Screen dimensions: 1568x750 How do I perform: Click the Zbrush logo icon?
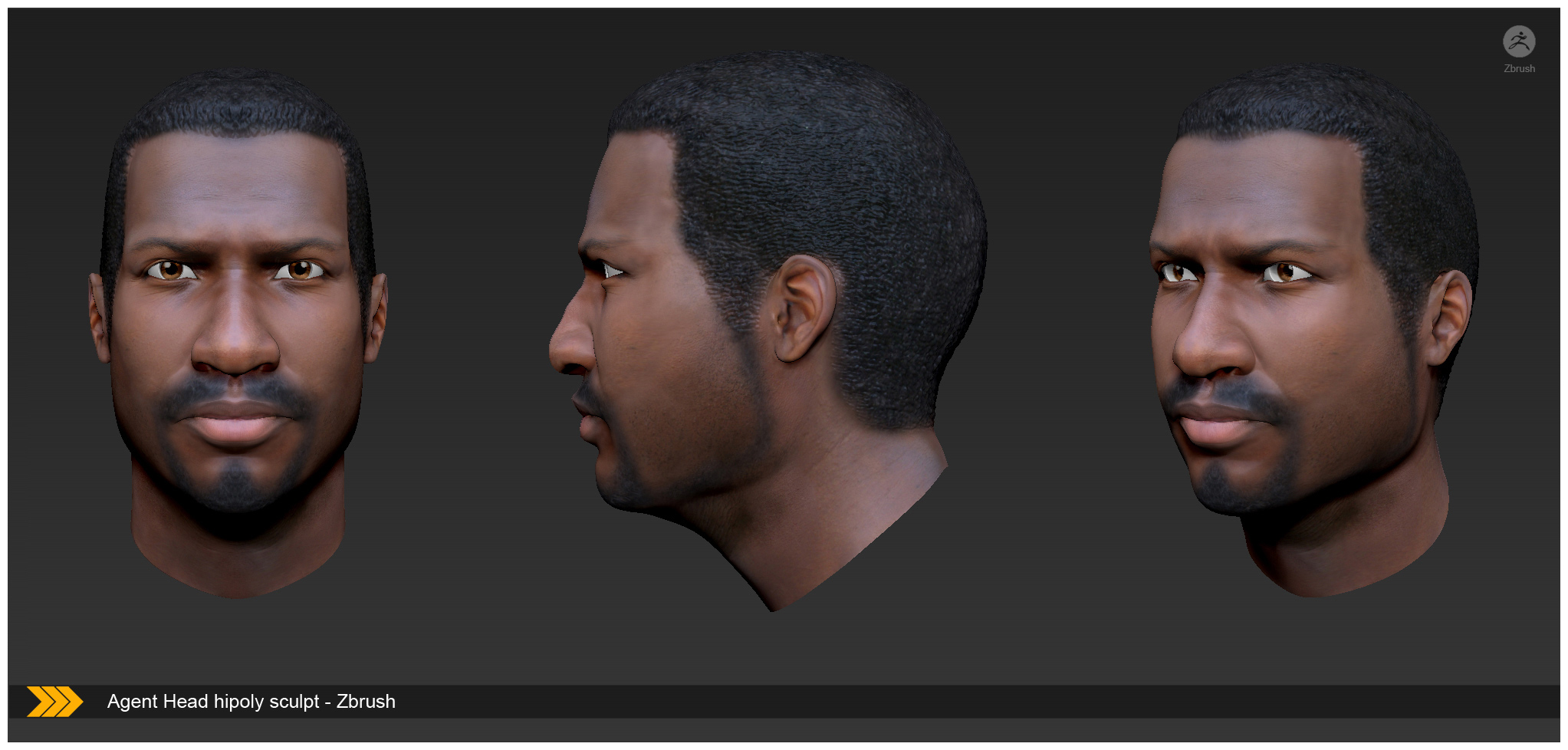point(1518,41)
